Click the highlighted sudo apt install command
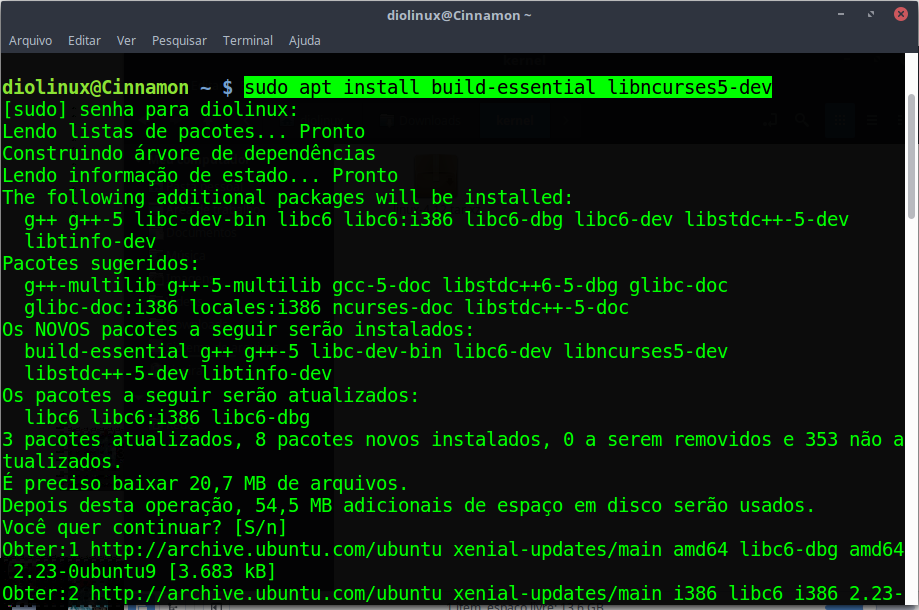Screen dimensions: 919x610 pyautogui.click(x=508, y=87)
